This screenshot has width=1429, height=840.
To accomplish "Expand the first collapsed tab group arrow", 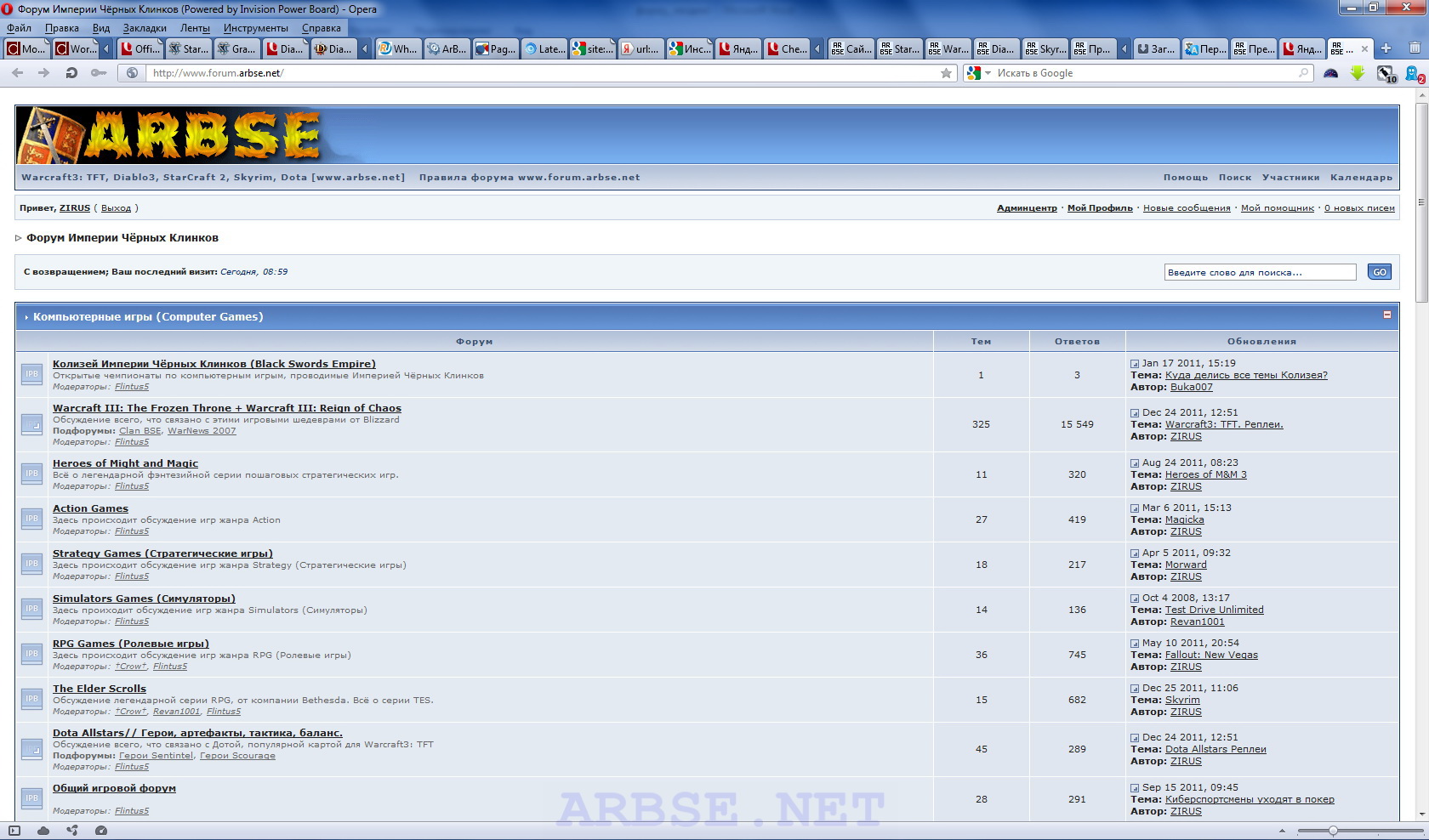I will click(x=105, y=49).
